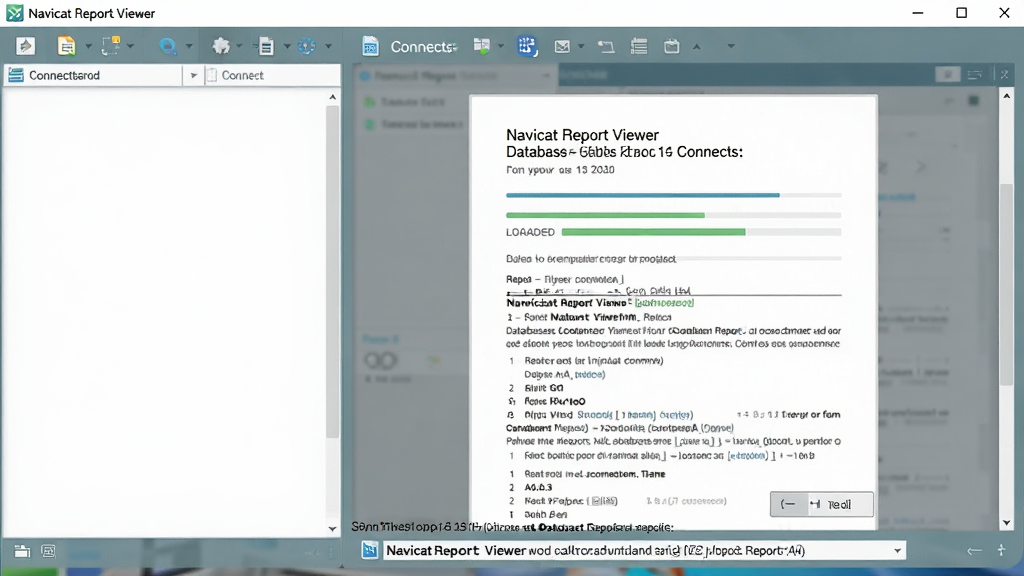The image size is (1024, 576).
Task: Open dropdown beside the orange document icon
Action: pyautogui.click(x=88, y=46)
